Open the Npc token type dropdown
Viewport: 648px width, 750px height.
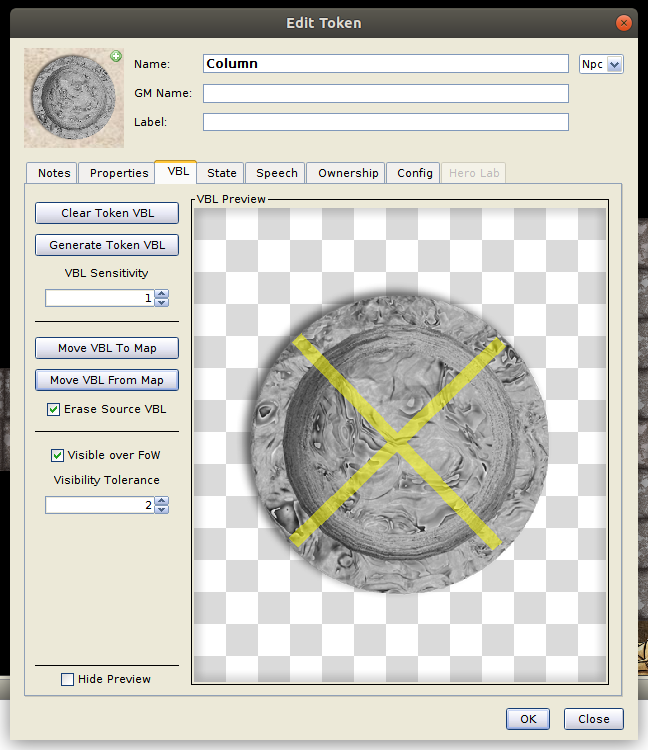[x=601, y=64]
